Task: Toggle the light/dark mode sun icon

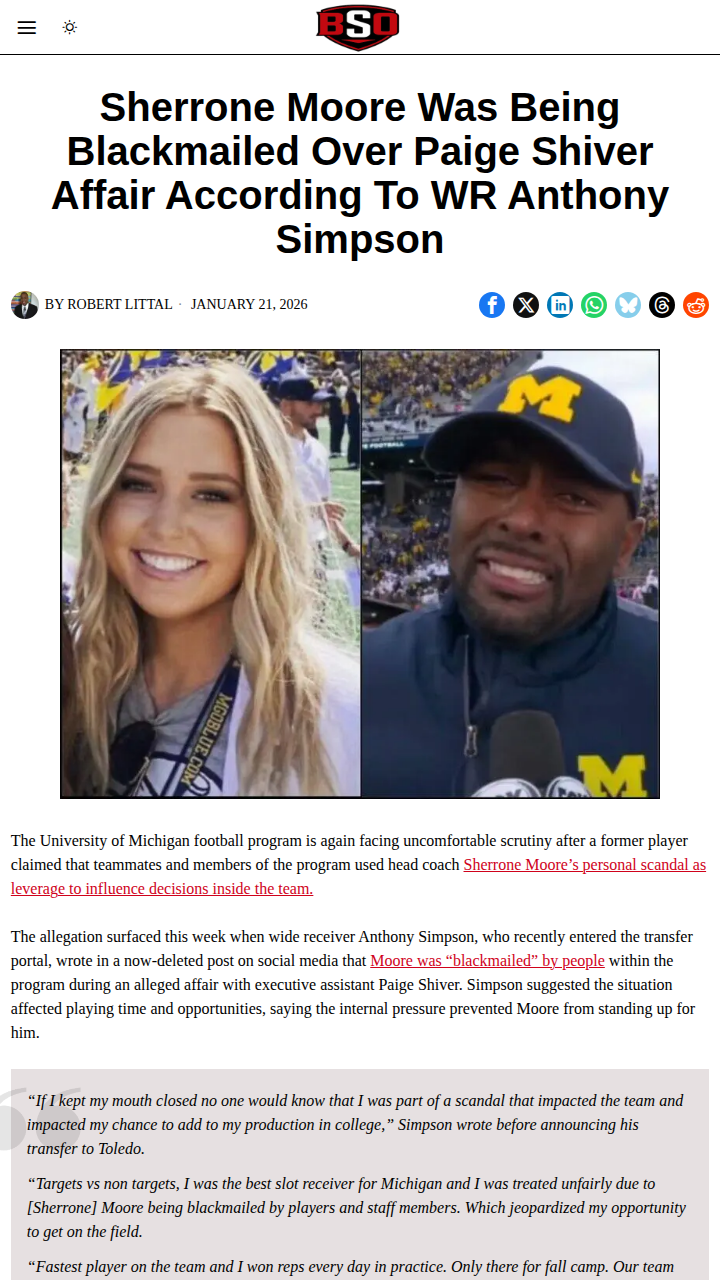Action: [x=70, y=27]
